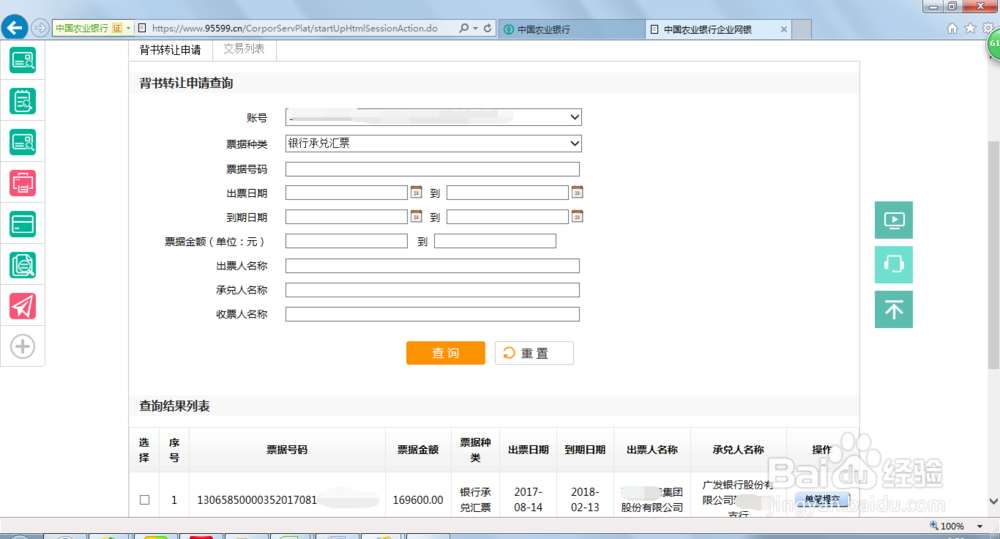Click the browser back arrow button

tap(15, 28)
